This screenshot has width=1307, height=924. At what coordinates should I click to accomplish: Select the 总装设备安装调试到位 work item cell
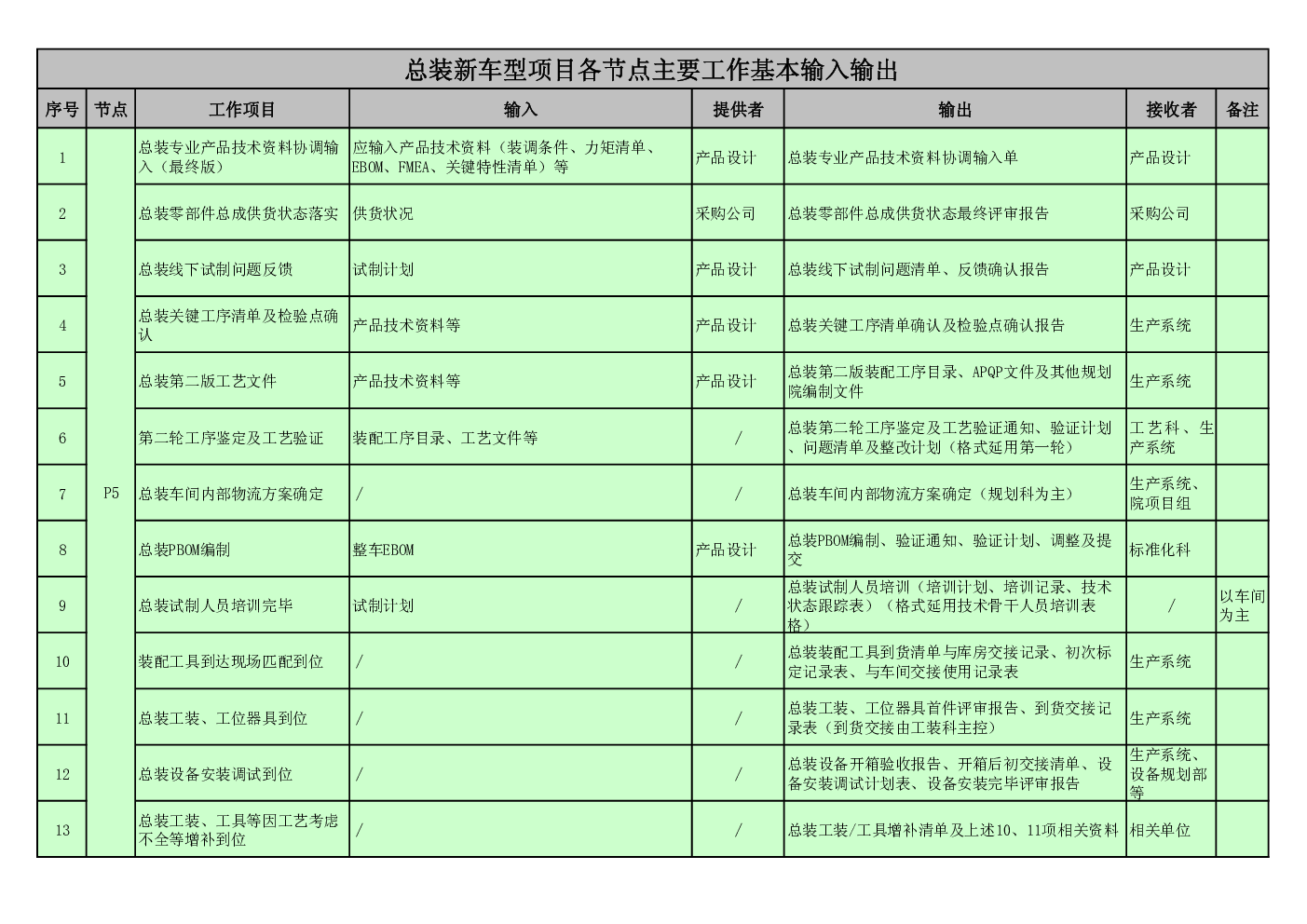point(241,774)
